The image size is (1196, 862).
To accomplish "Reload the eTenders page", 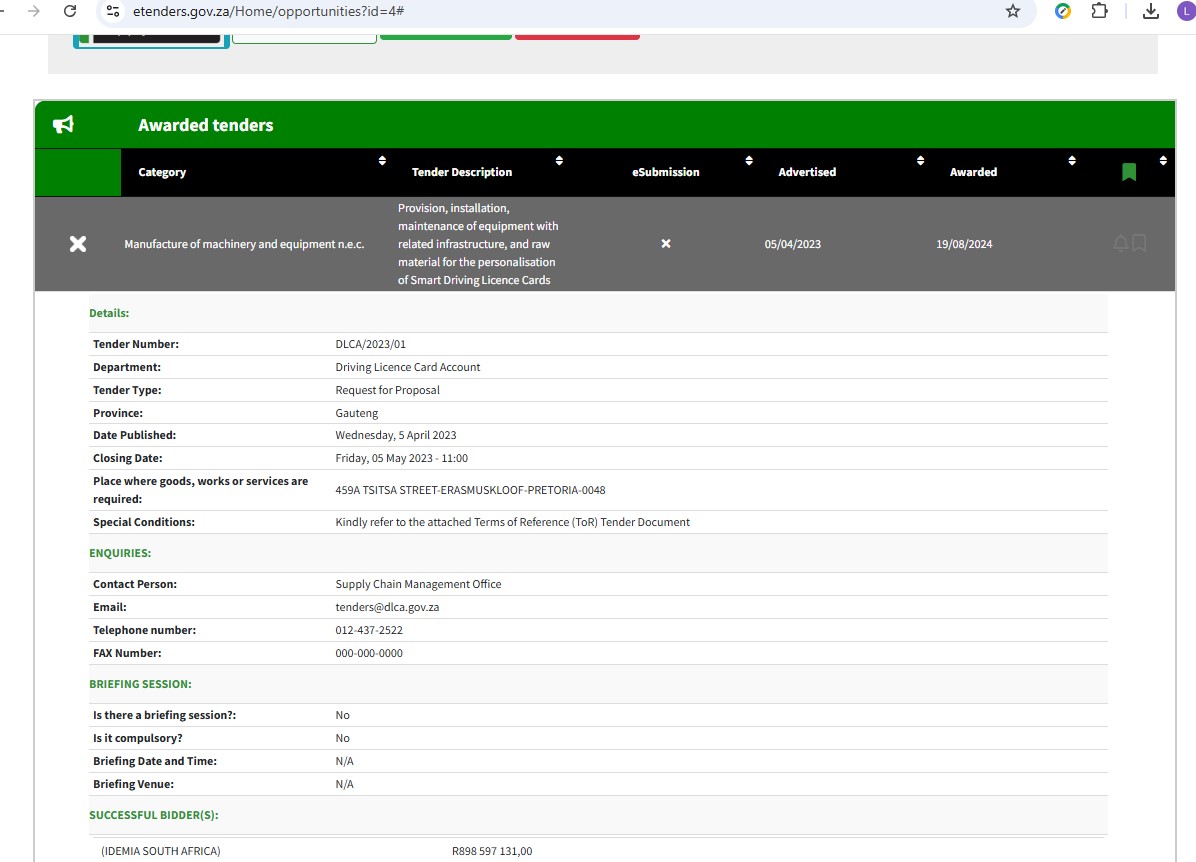I will [70, 11].
